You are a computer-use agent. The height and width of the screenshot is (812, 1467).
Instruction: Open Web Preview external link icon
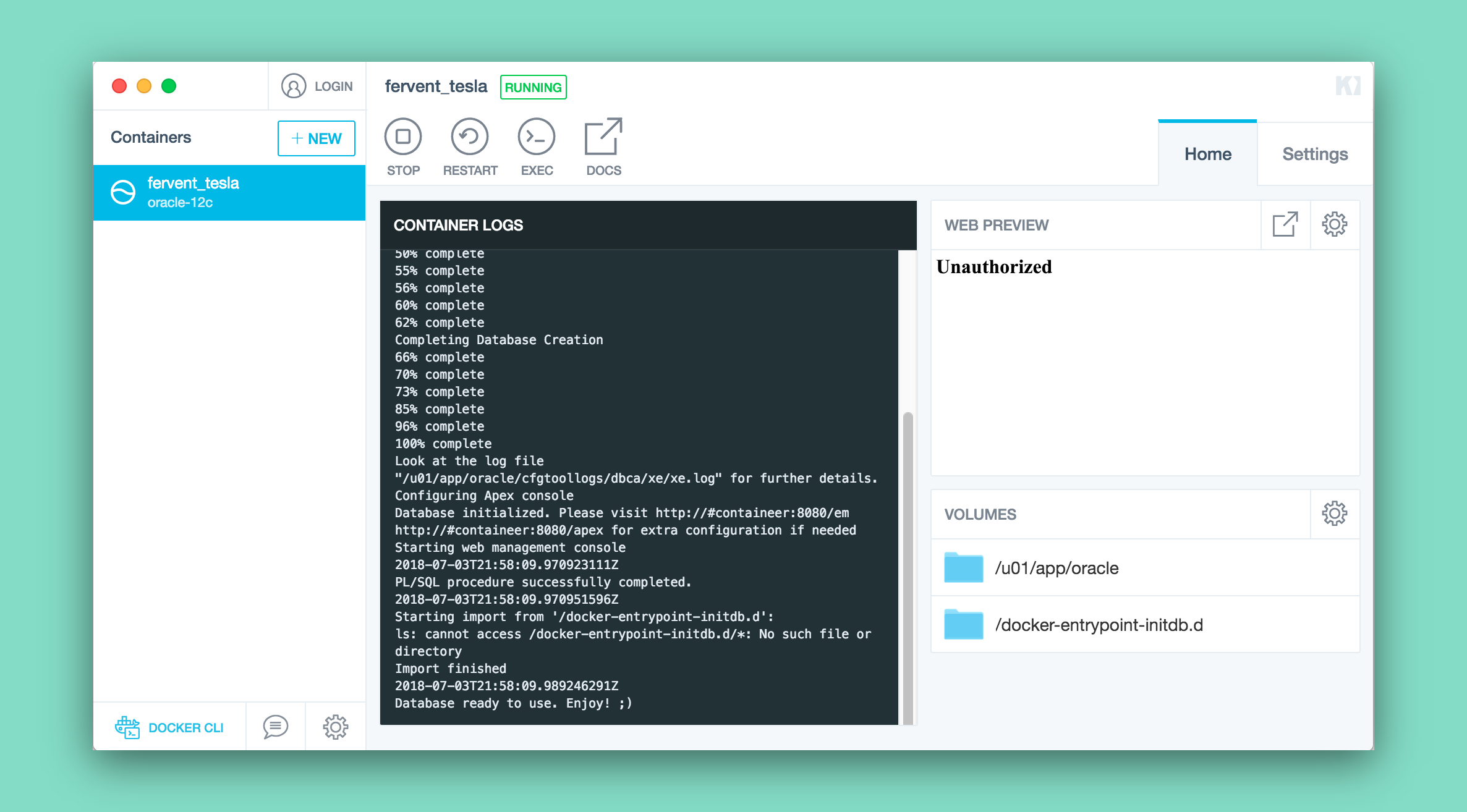[1284, 224]
